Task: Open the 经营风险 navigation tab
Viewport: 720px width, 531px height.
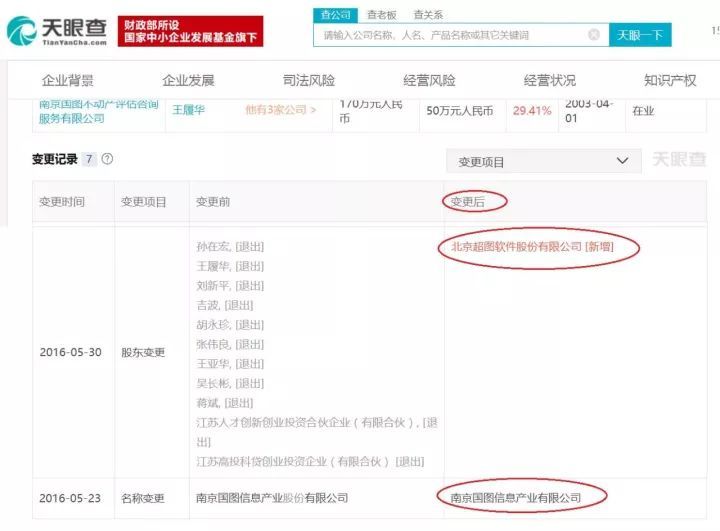Action: tap(429, 81)
